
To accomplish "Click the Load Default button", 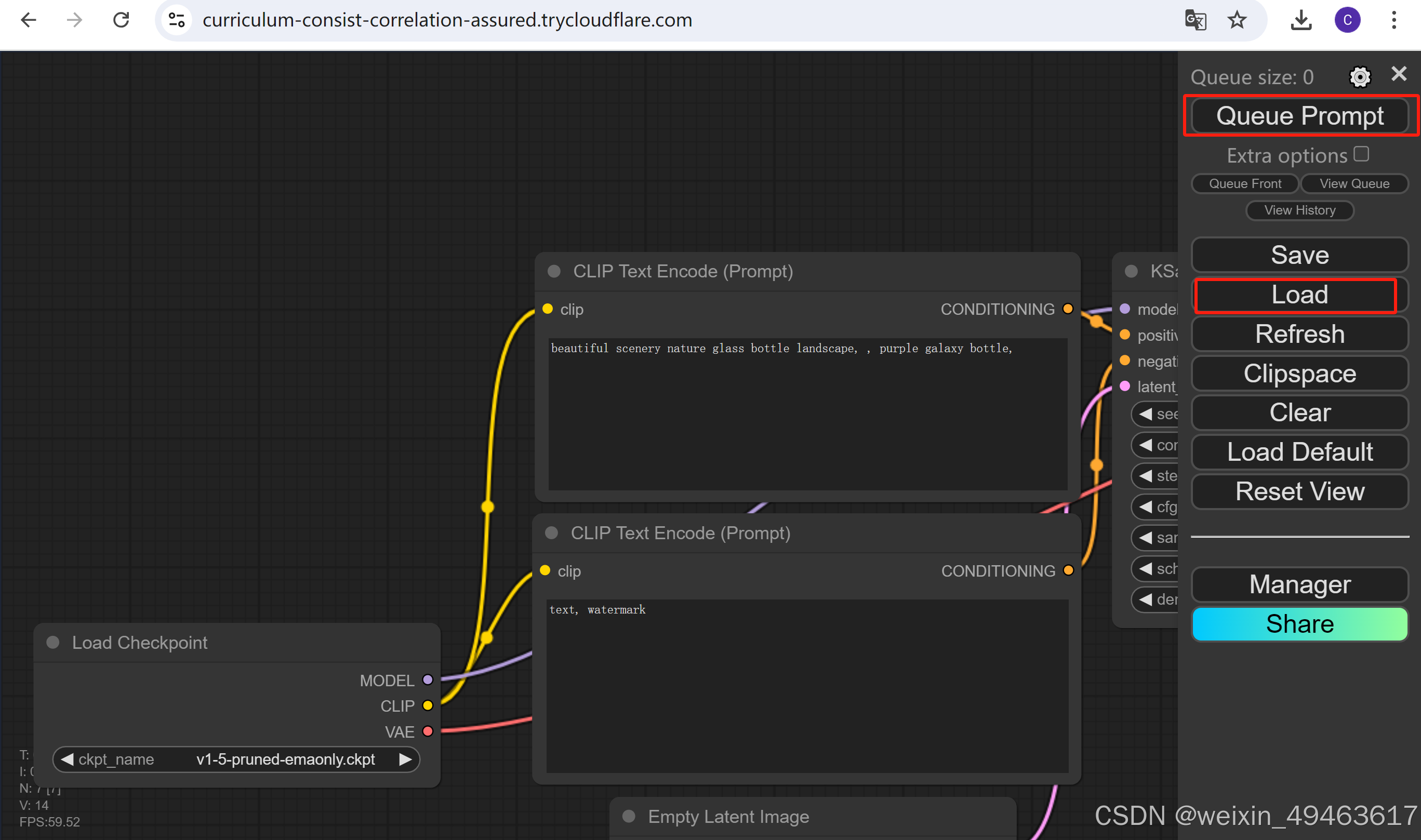I will coord(1299,452).
